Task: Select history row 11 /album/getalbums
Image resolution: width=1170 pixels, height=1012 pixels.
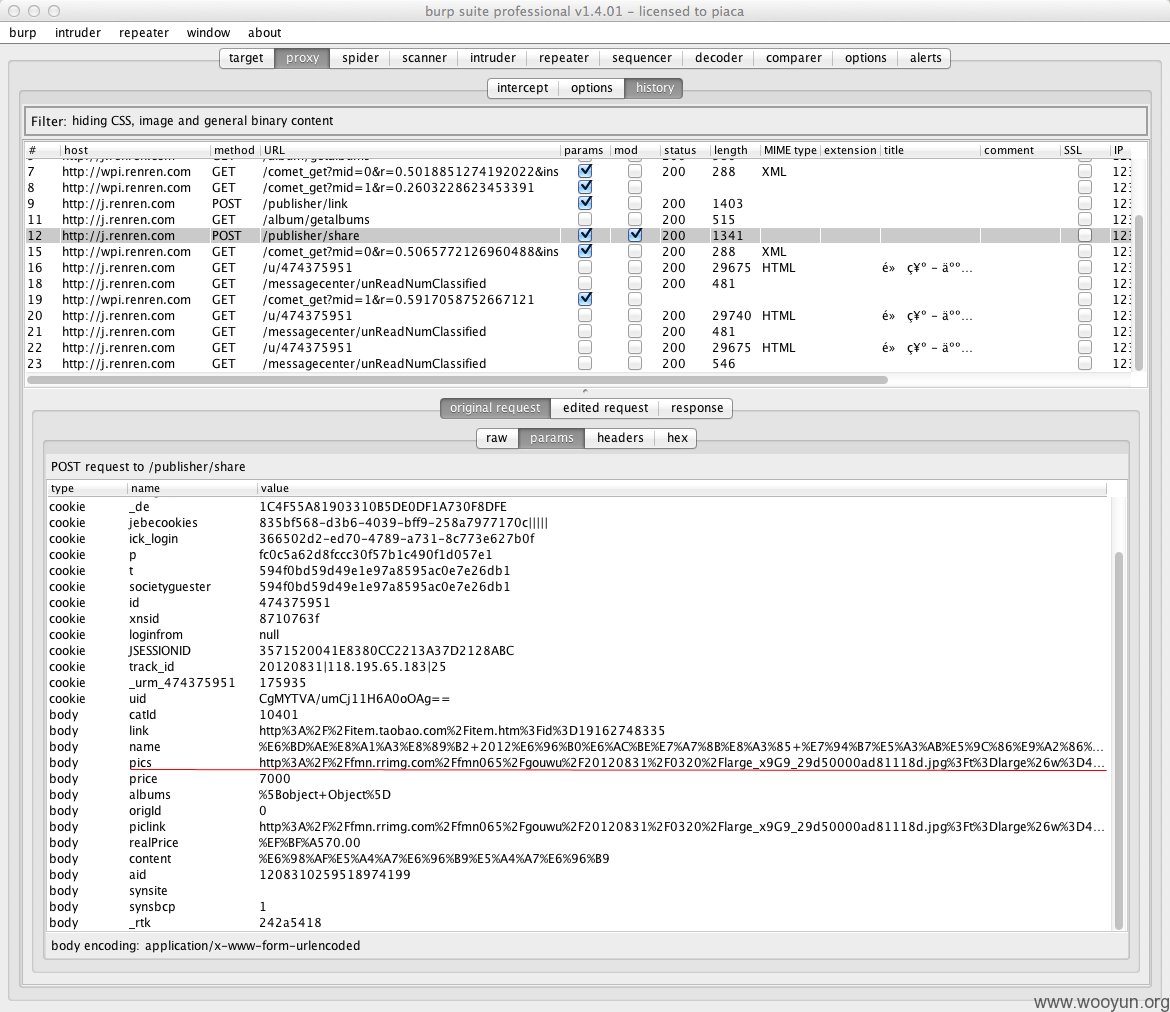Action: (578, 219)
